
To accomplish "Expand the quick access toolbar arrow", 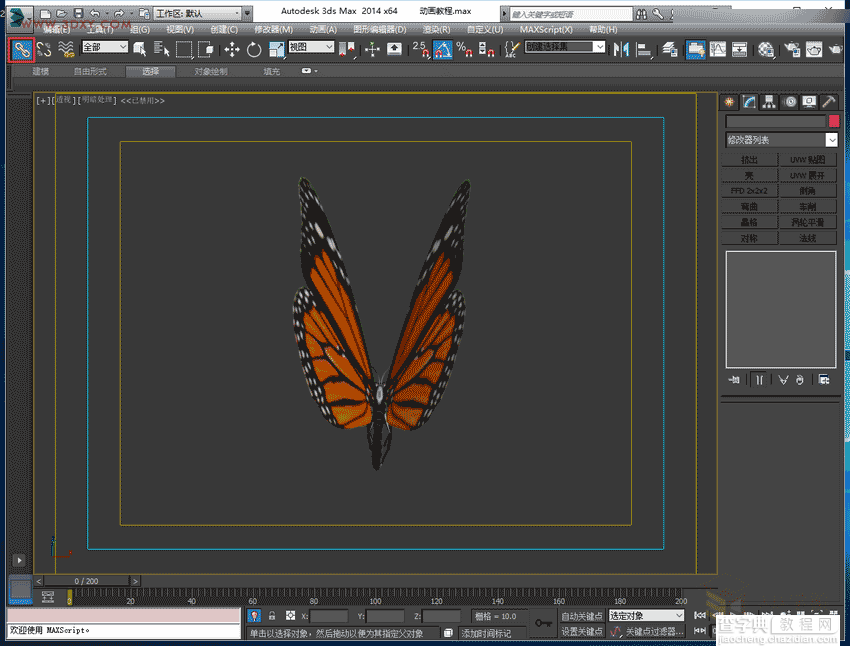I will pos(248,13).
